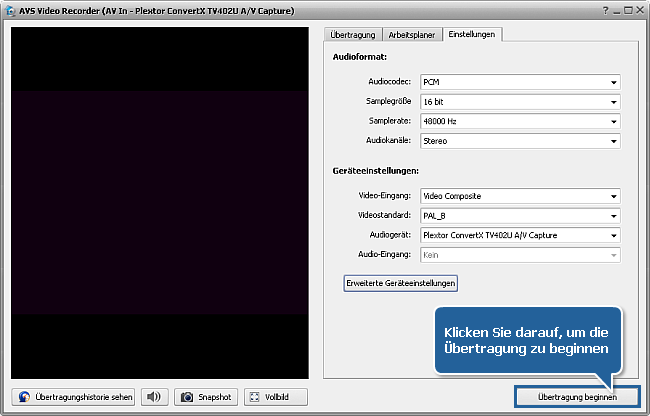Select the Einstellungen tab

click(472, 34)
